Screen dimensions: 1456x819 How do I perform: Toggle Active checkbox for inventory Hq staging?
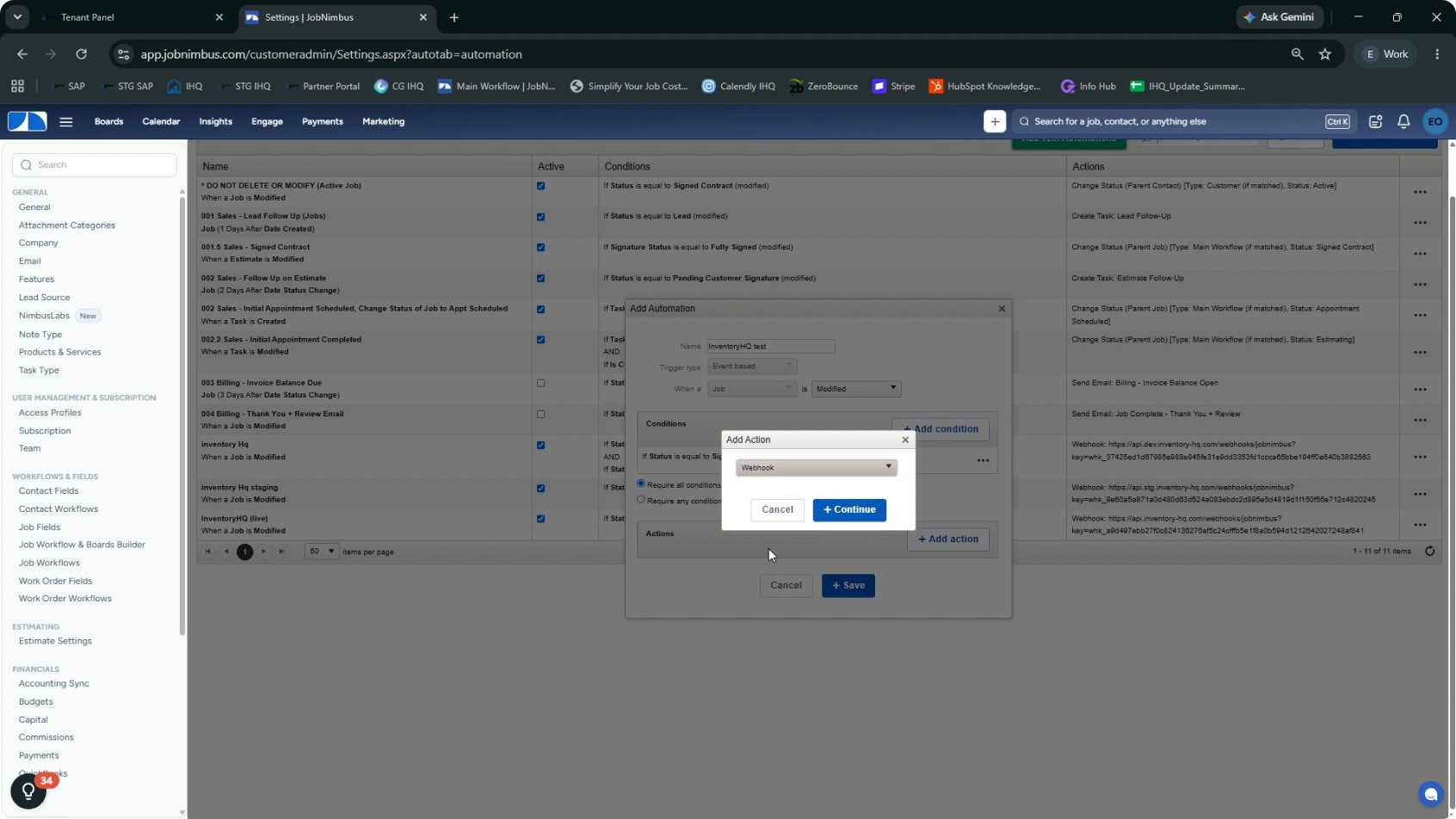[x=540, y=489]
